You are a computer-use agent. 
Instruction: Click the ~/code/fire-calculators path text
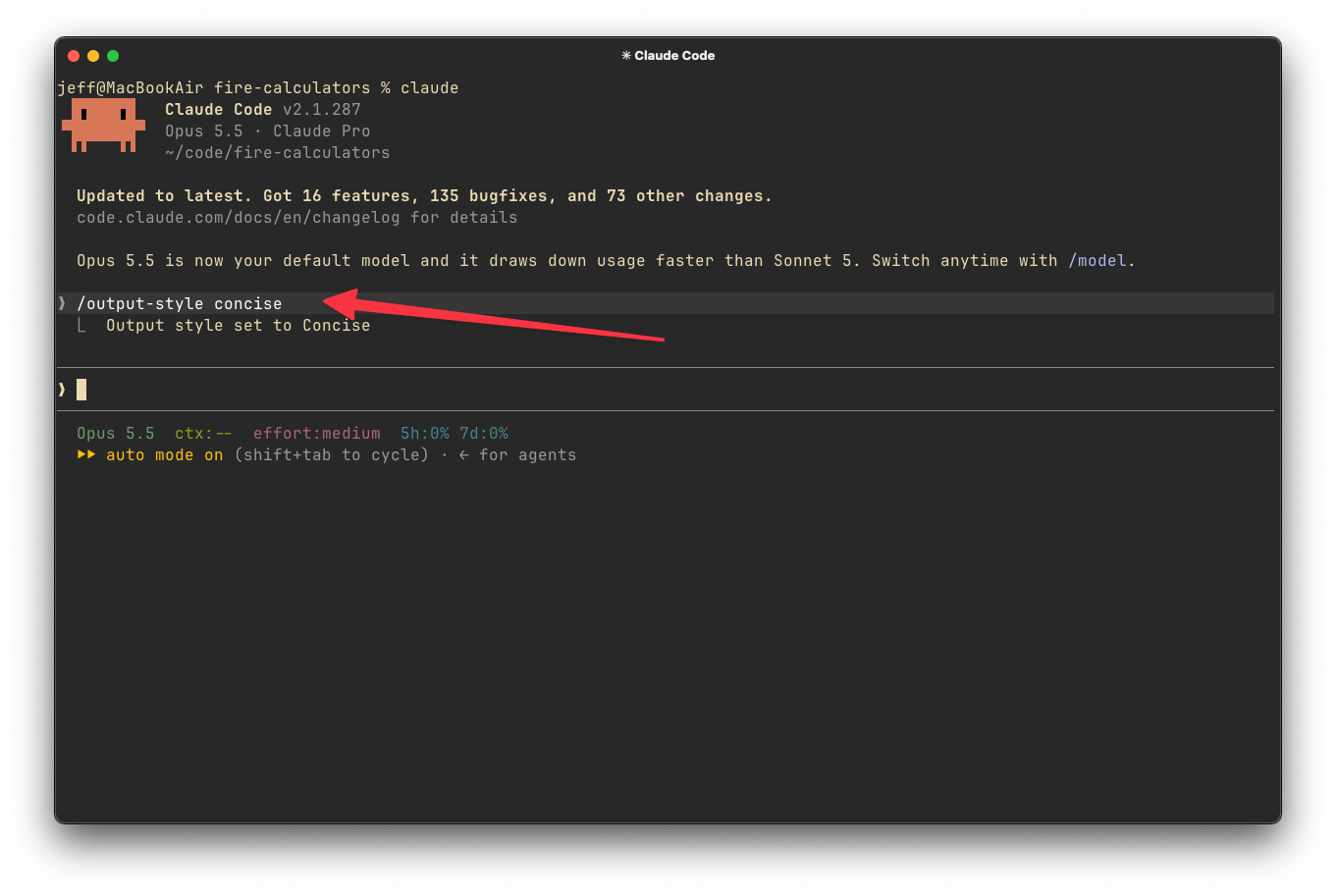click(x=278, y=153)
